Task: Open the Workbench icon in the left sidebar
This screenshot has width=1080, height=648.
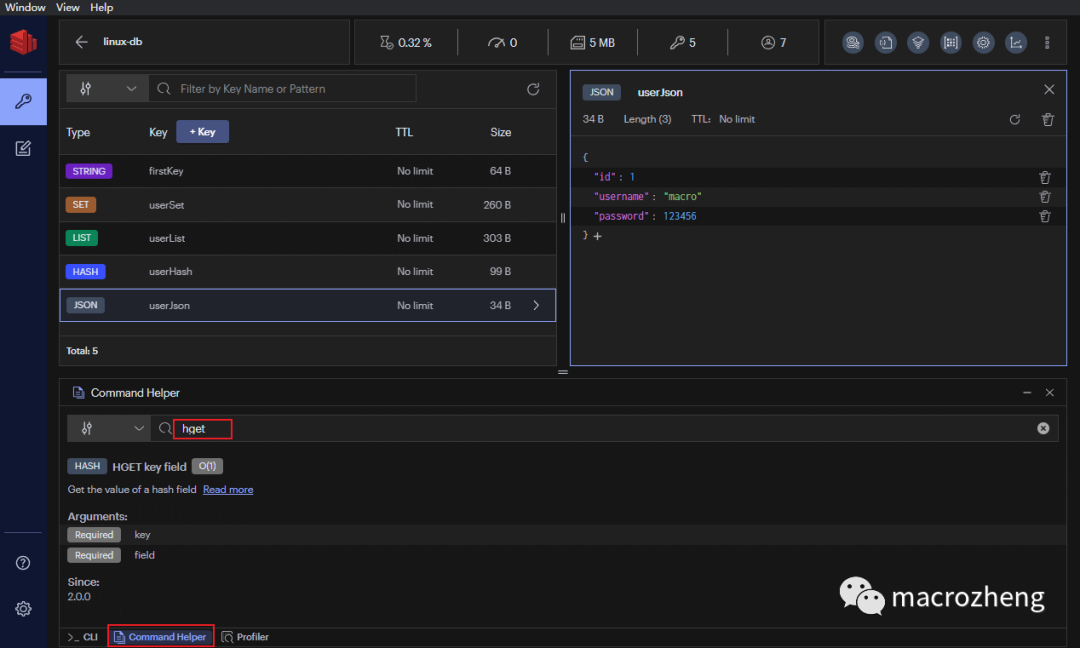Action: point(23,149)
